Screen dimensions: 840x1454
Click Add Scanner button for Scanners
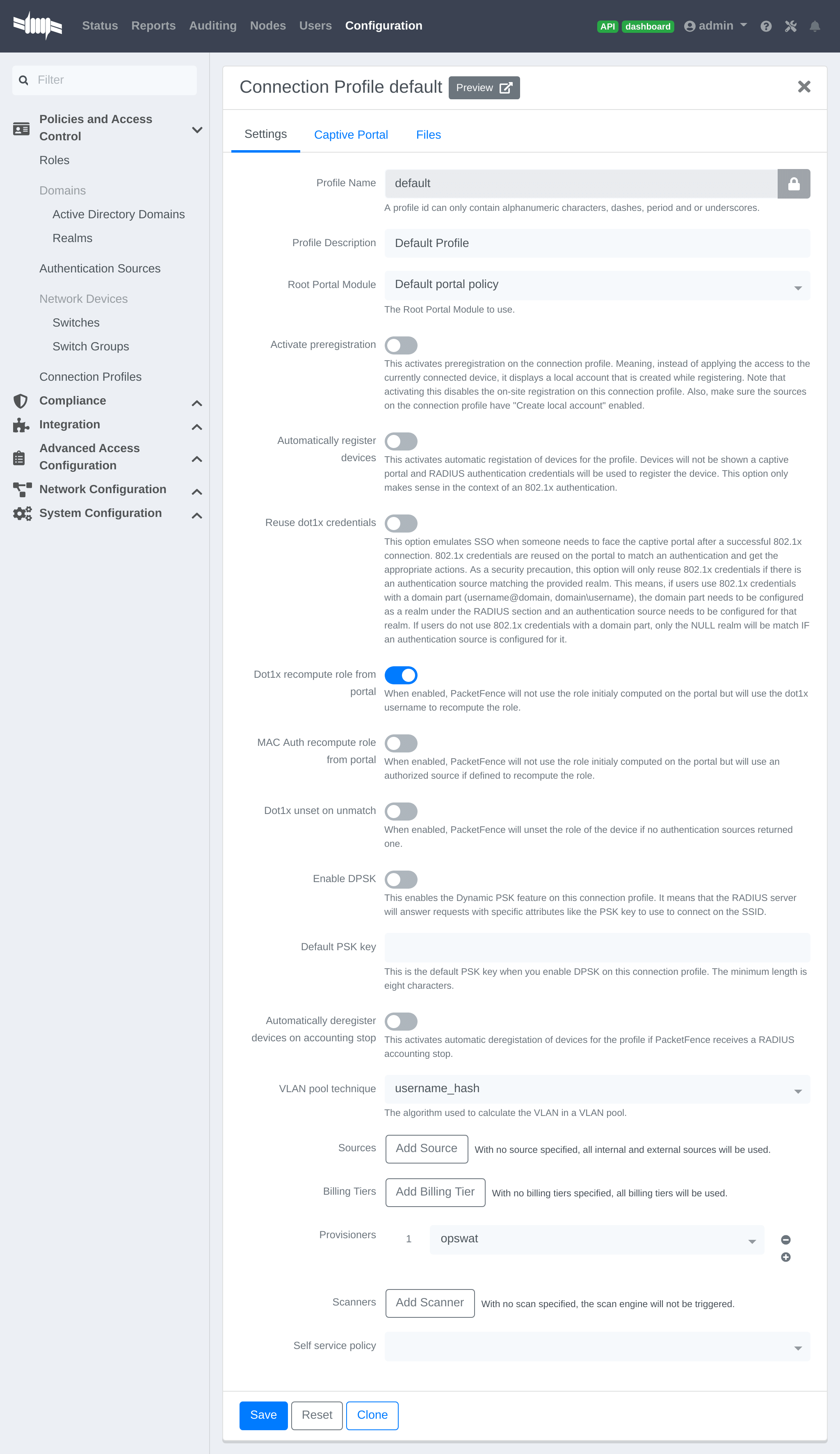tap(429, 1303)
